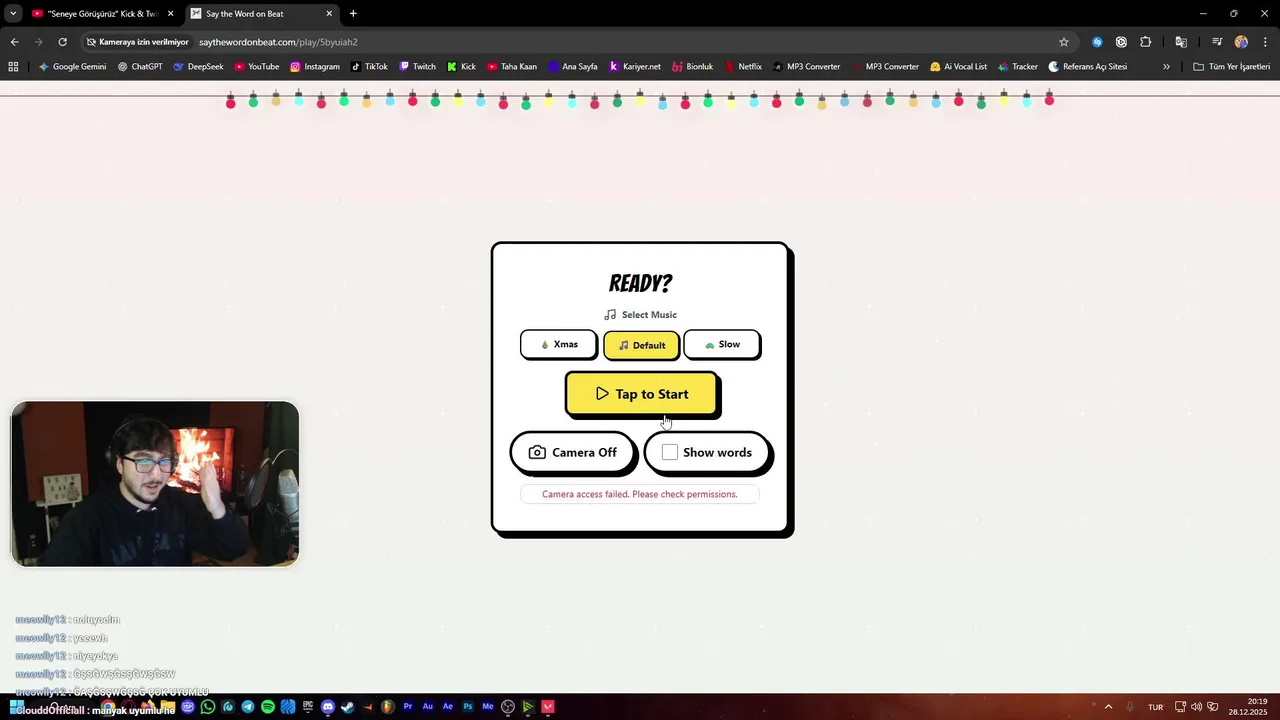Open Ana Sayfa bookmark
Viewport: 1280px width, 720px height.
(572, 67)
